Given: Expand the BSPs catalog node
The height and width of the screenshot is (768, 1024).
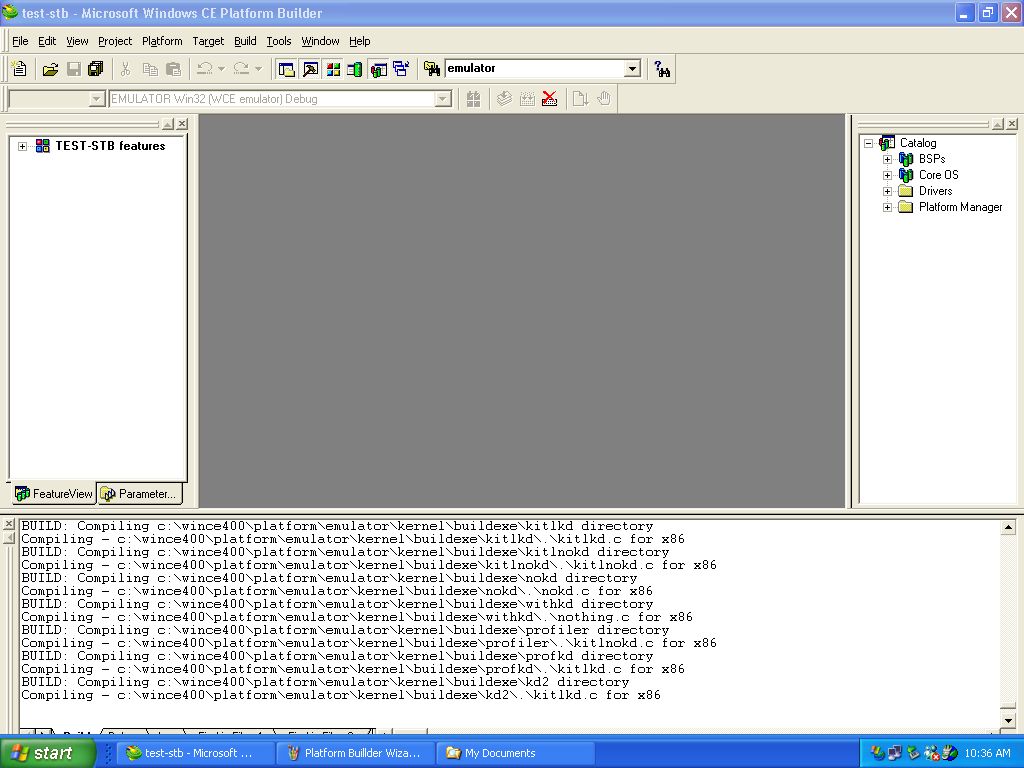Looking at the screenshot, I should pyautogui.click(x=887, y=159).
